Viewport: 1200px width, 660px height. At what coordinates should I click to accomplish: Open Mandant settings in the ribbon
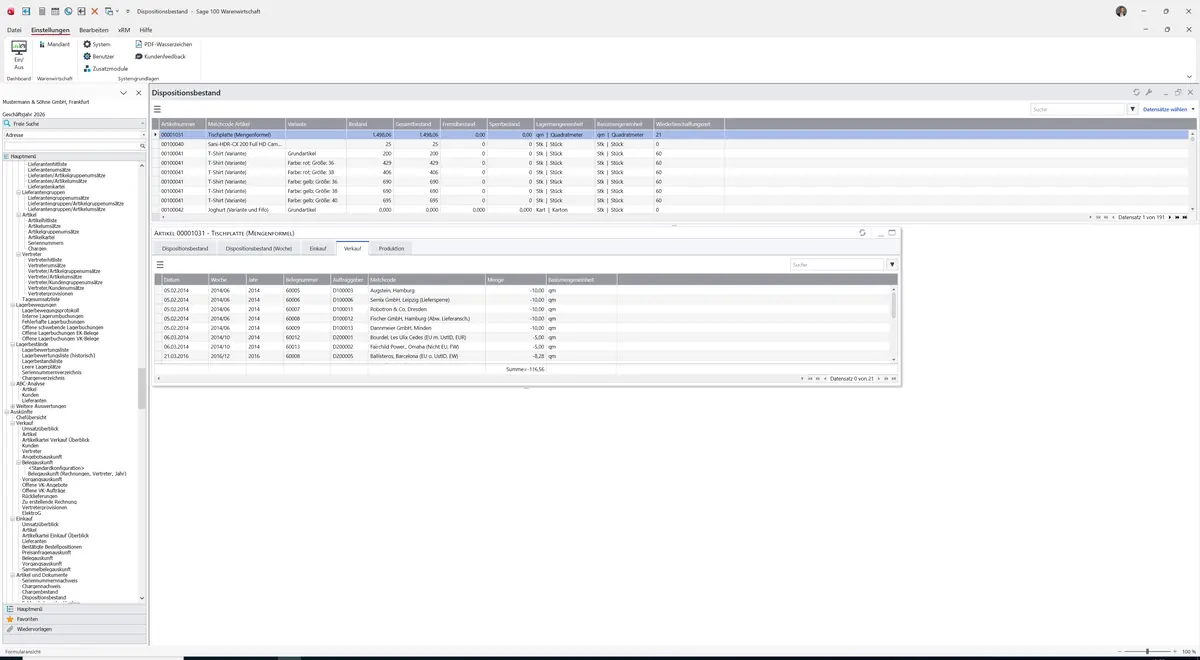pos(54,44)
